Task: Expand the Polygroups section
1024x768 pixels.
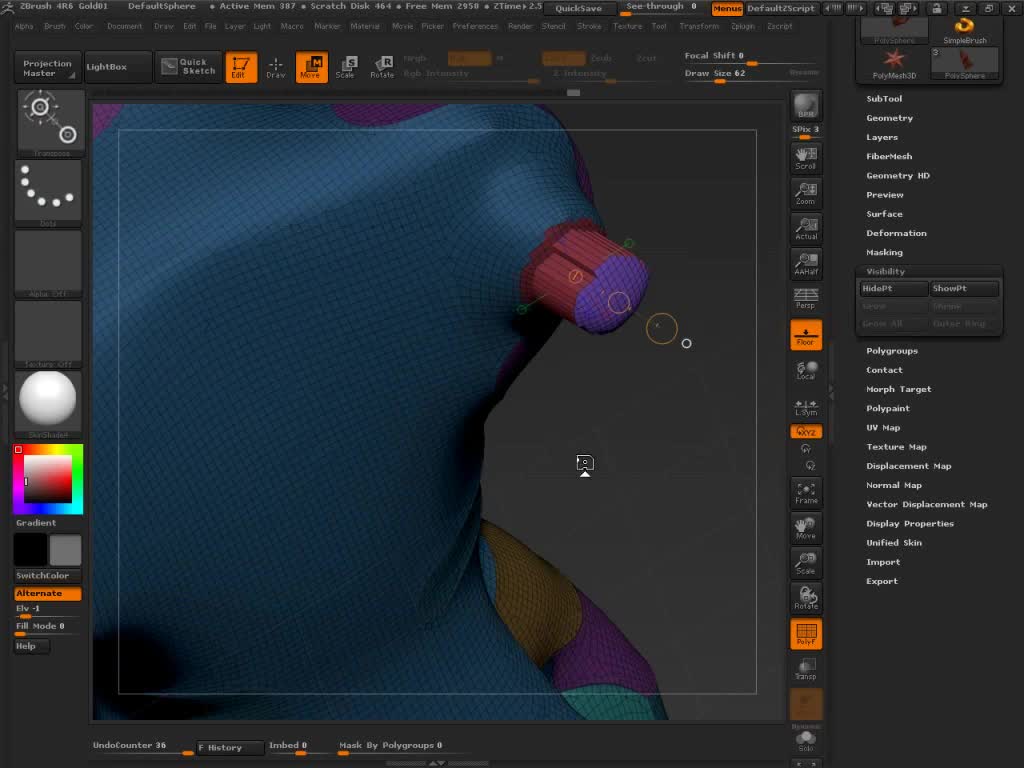Action: pyautogui.click(x=892, y=351)
